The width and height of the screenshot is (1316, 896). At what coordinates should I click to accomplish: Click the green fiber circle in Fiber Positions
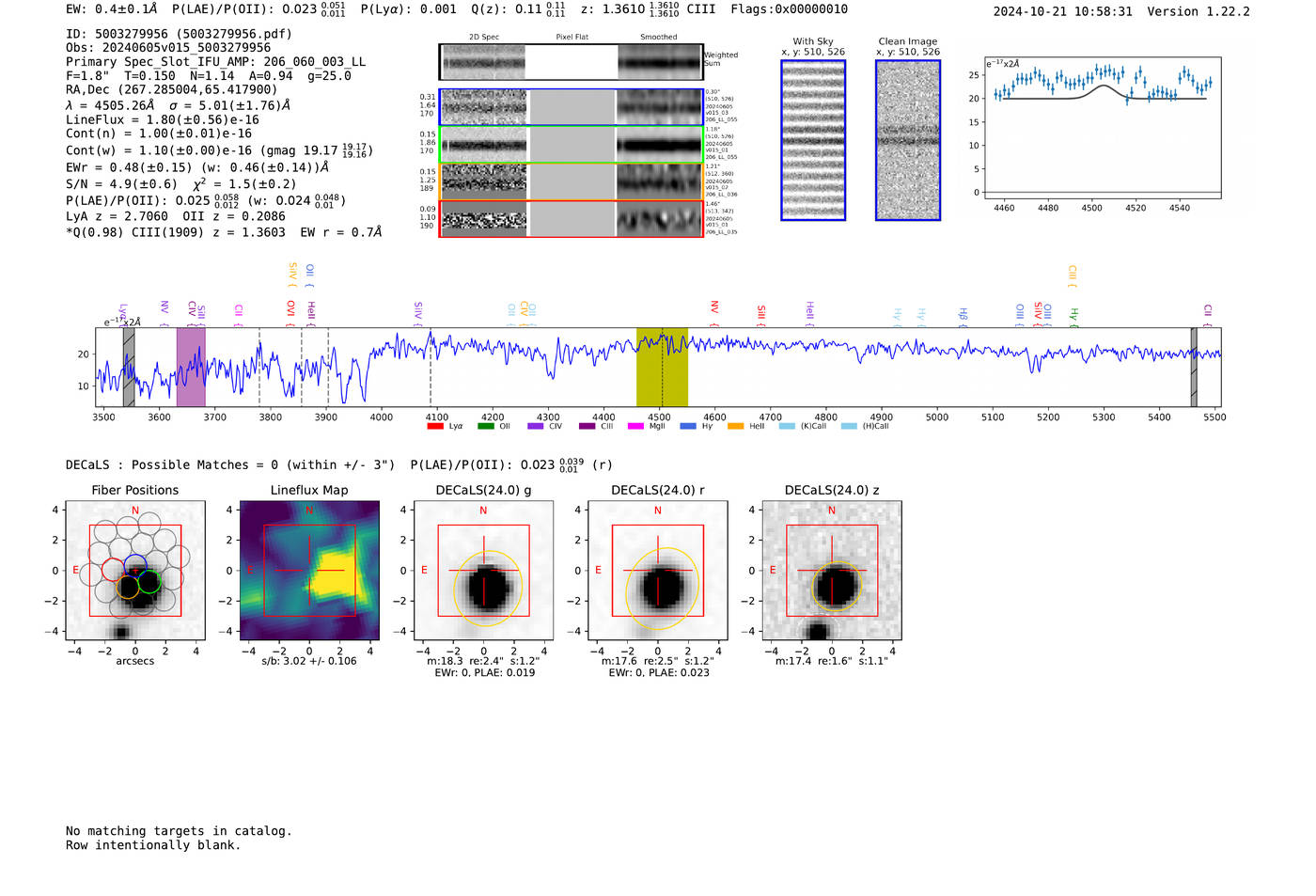pos(149,583)
